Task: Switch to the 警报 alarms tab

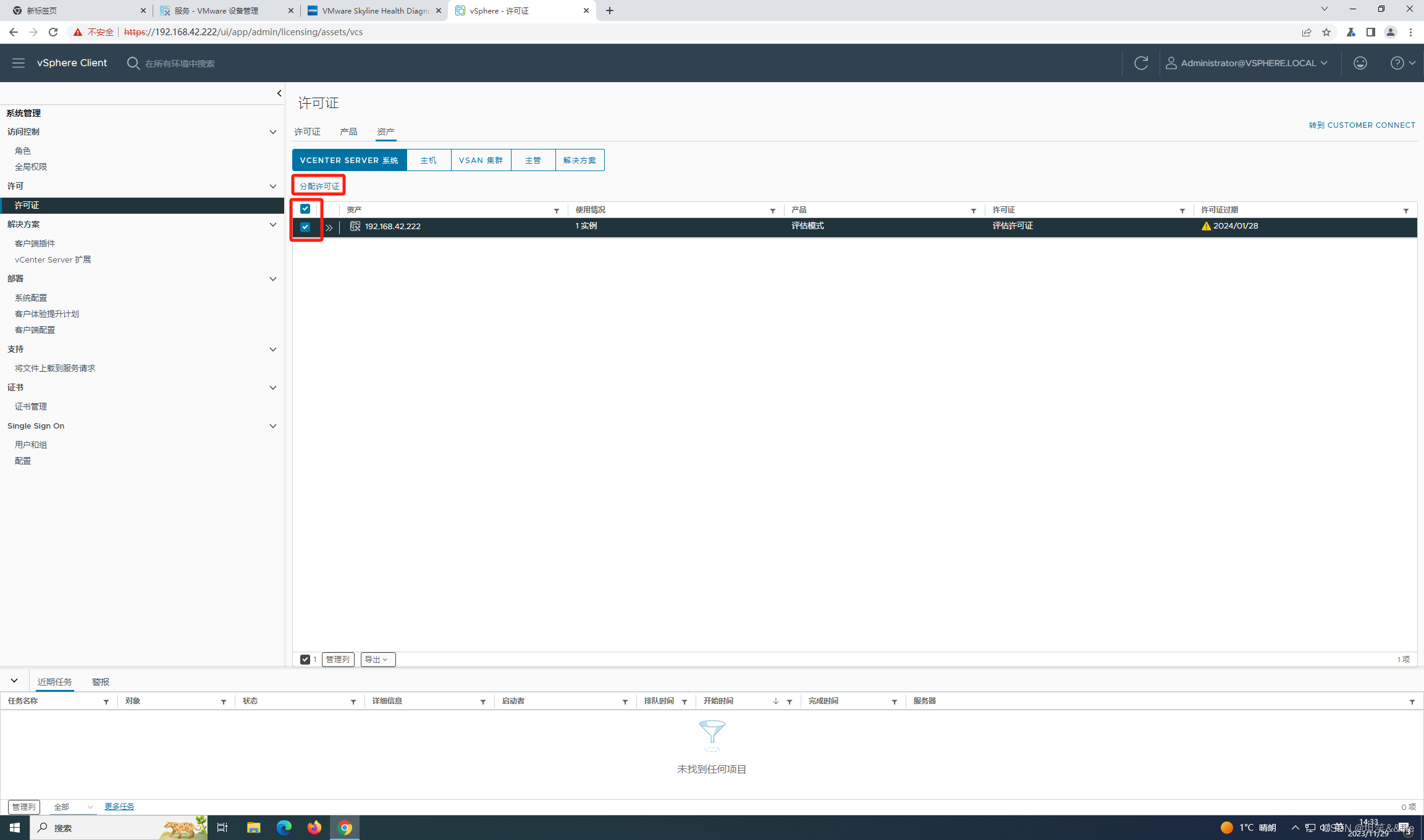Action: pyautogui.click(x=101, y=682)
